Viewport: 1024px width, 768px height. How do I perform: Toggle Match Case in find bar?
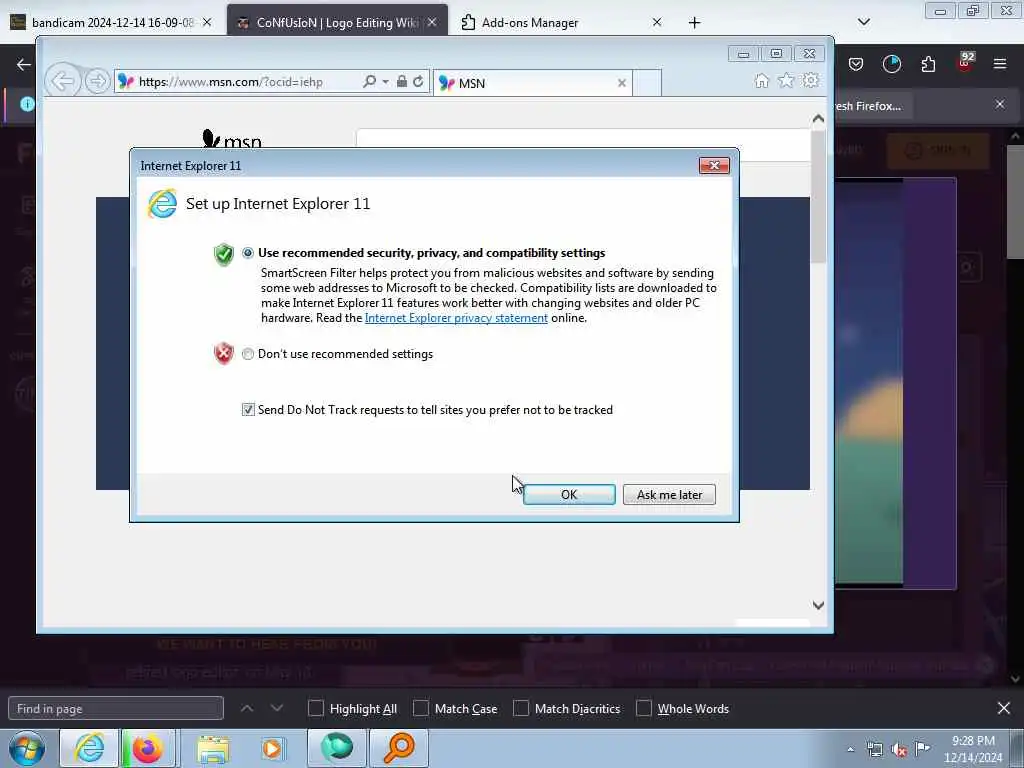coord(421,709)
